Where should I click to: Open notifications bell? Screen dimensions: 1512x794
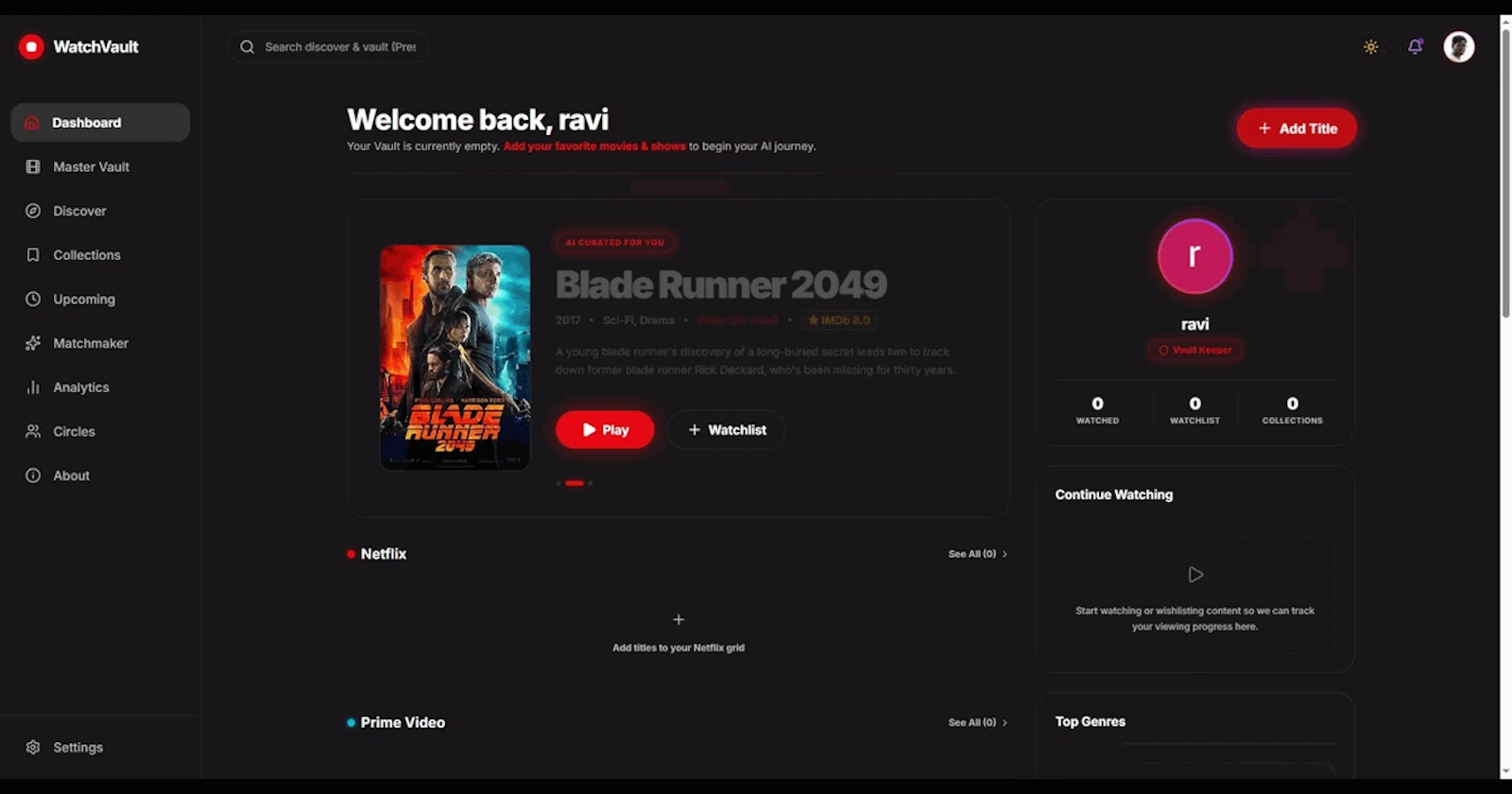[1415, 46]
